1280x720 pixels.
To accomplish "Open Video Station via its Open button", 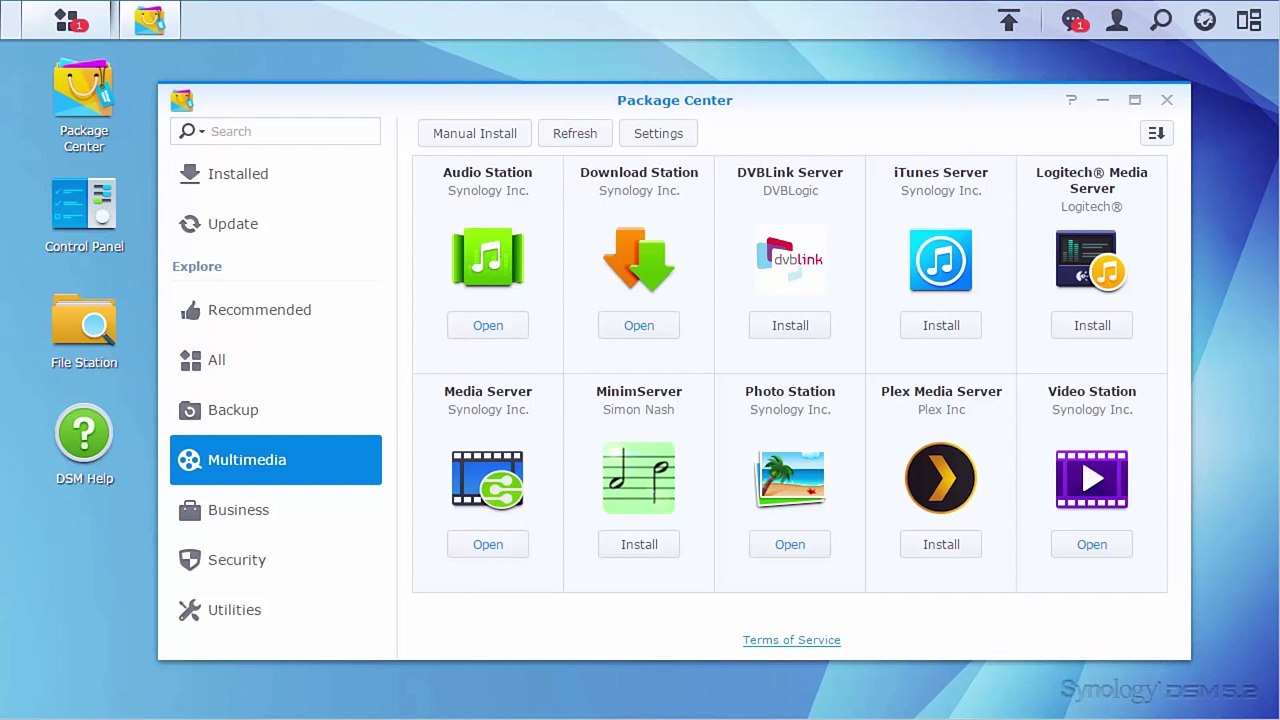I will 1092,544.
